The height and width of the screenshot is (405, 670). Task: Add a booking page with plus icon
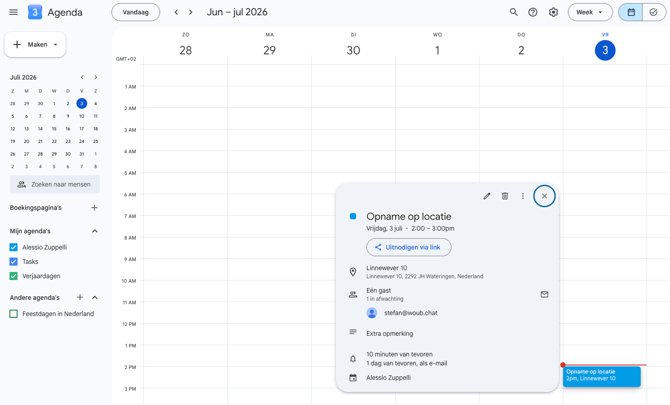[94, 208]
